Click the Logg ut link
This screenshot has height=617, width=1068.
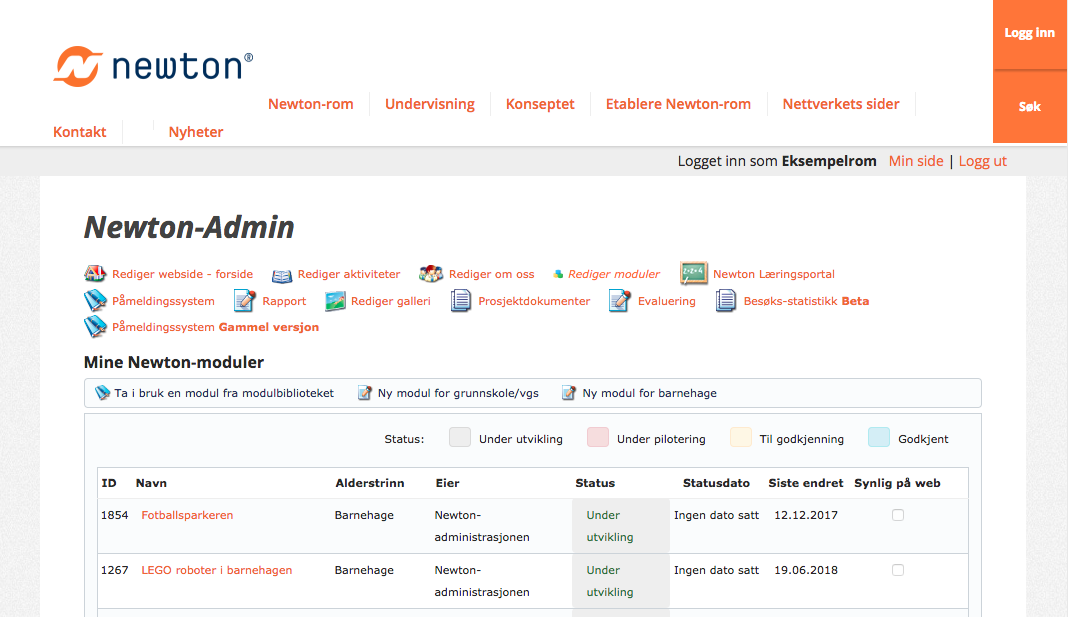tap(982, 161)
